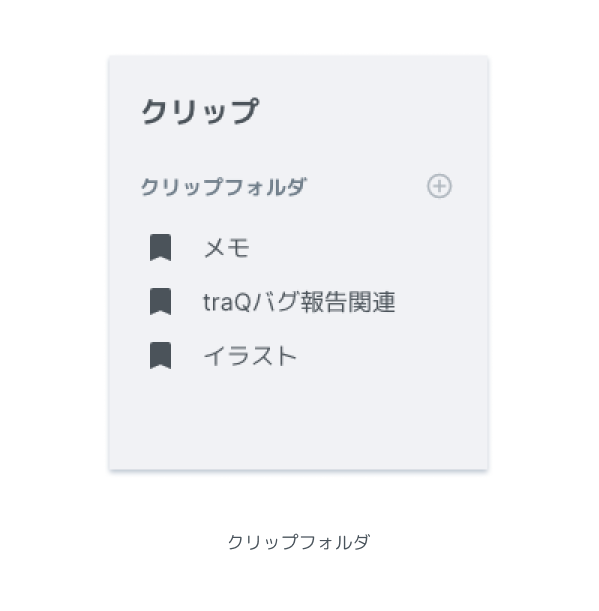Pick the middle bookmark in the folder list
The width and height of the screenshot is (599, 611).
tap(160, 302)
